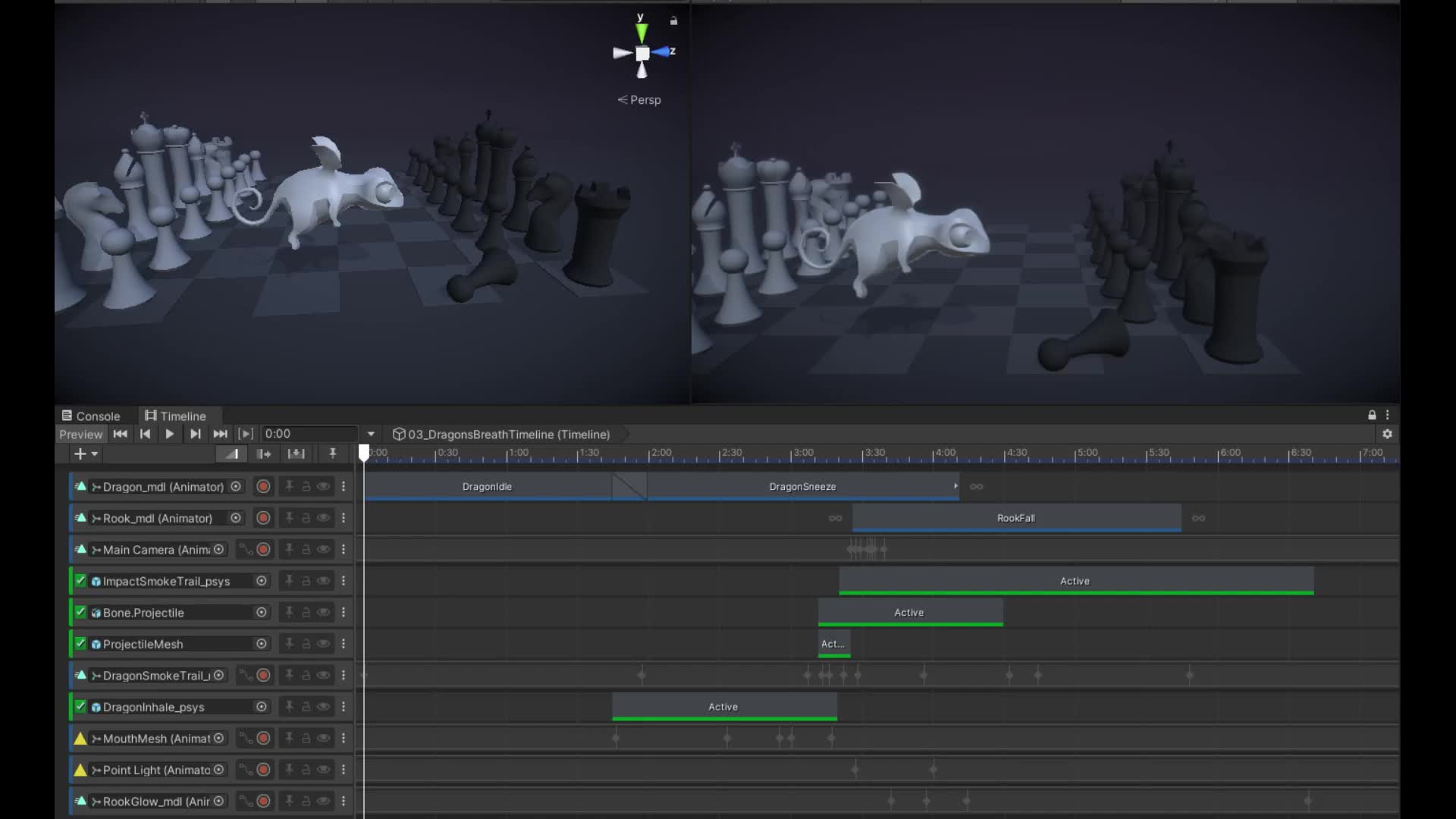This screenshot has width=1456, height=819.
Task: Select the Active clip on ImpactSmokeTrail track
Action: coord(1075,581)
